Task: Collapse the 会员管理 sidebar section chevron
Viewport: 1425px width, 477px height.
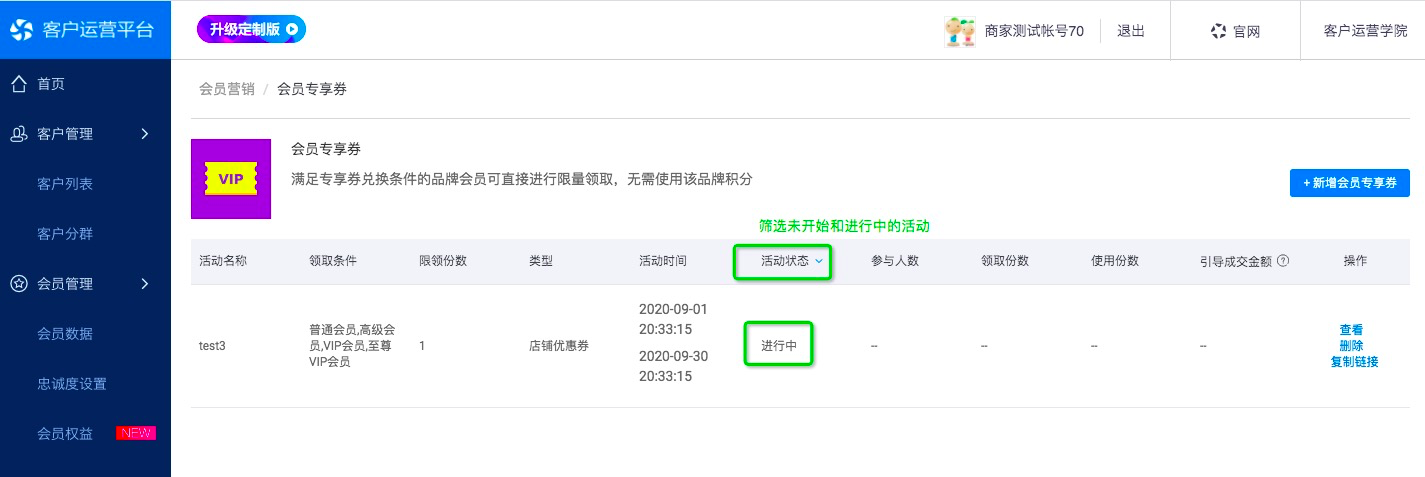Action: point(145,284)
